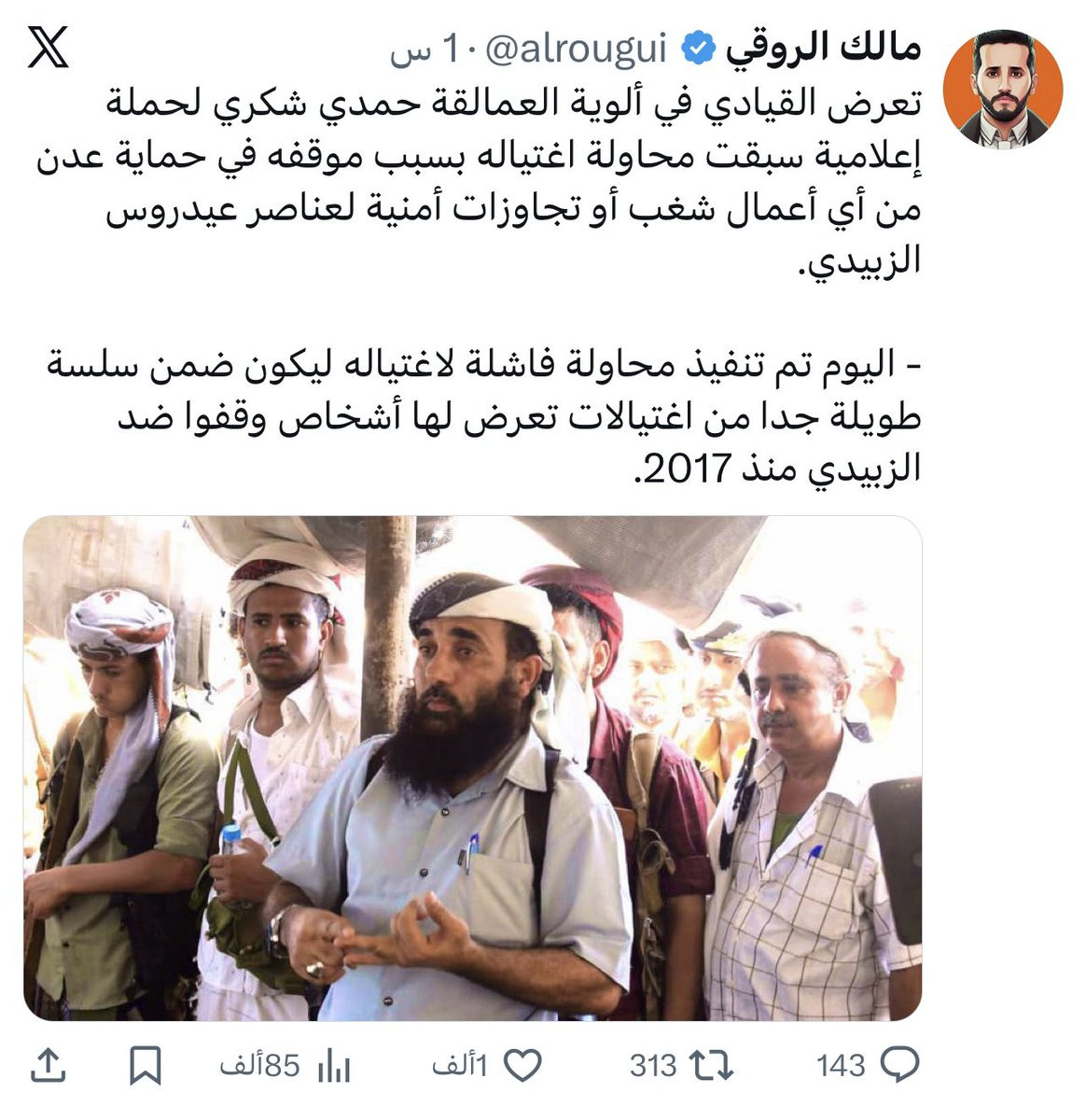Click the 85 ألف views count
Viewport: 1086px width, 1120px height.
[260, 1065]
